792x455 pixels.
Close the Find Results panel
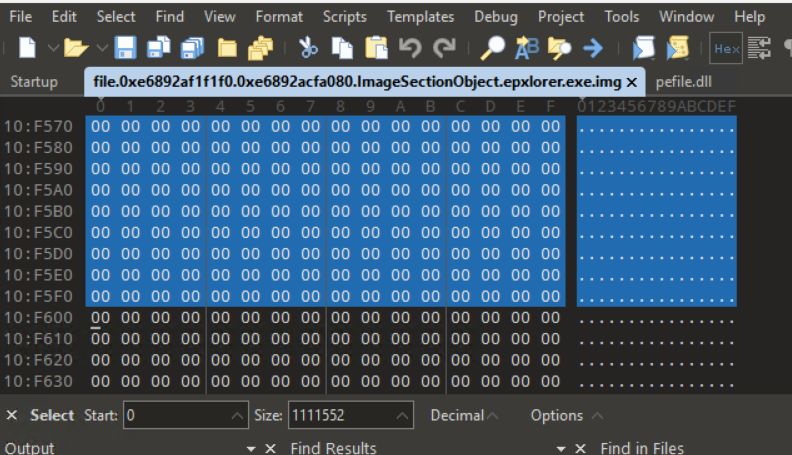coord(580,448)
